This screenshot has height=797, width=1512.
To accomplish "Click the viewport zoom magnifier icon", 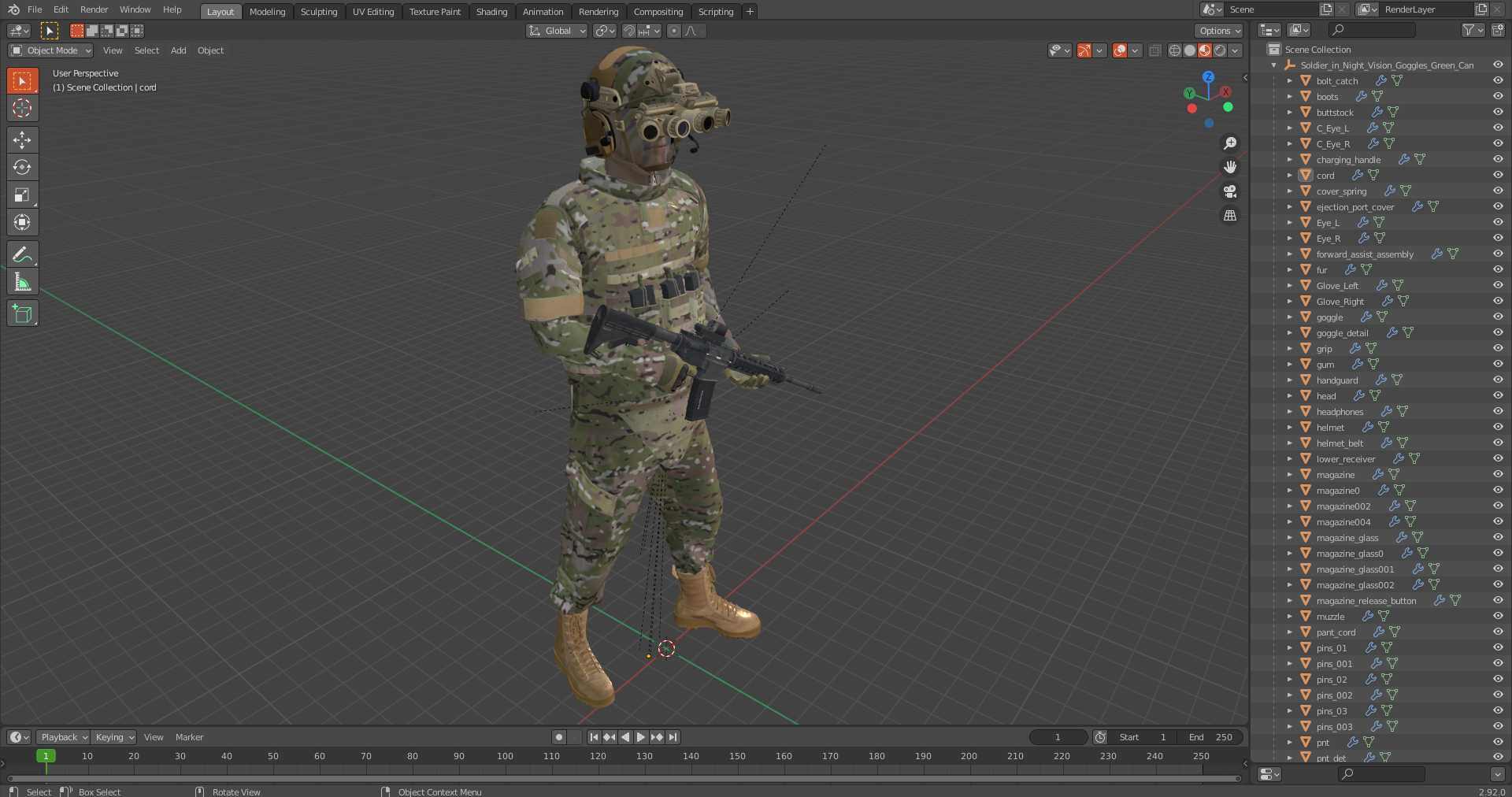I will (x=1230, y=143).
